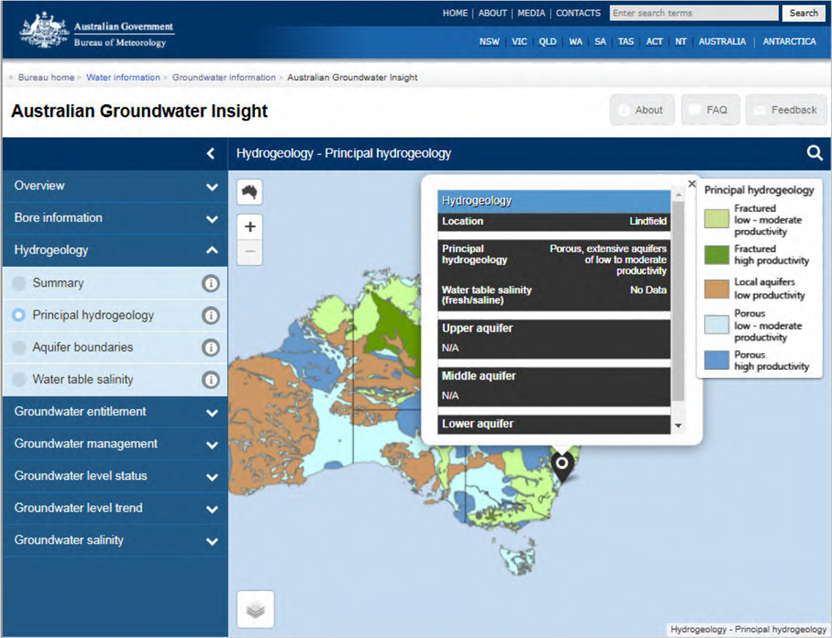Click the Porous high productivity legend swatch

(x=716, y=360)
